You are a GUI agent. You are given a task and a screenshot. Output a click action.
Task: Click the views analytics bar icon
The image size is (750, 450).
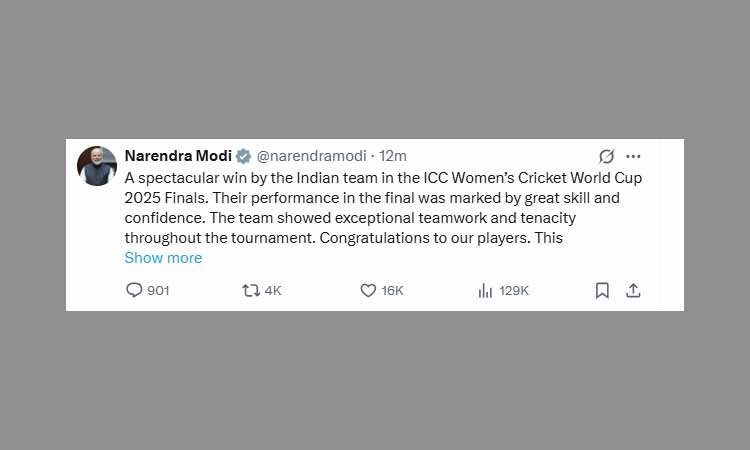pos(485,290)
